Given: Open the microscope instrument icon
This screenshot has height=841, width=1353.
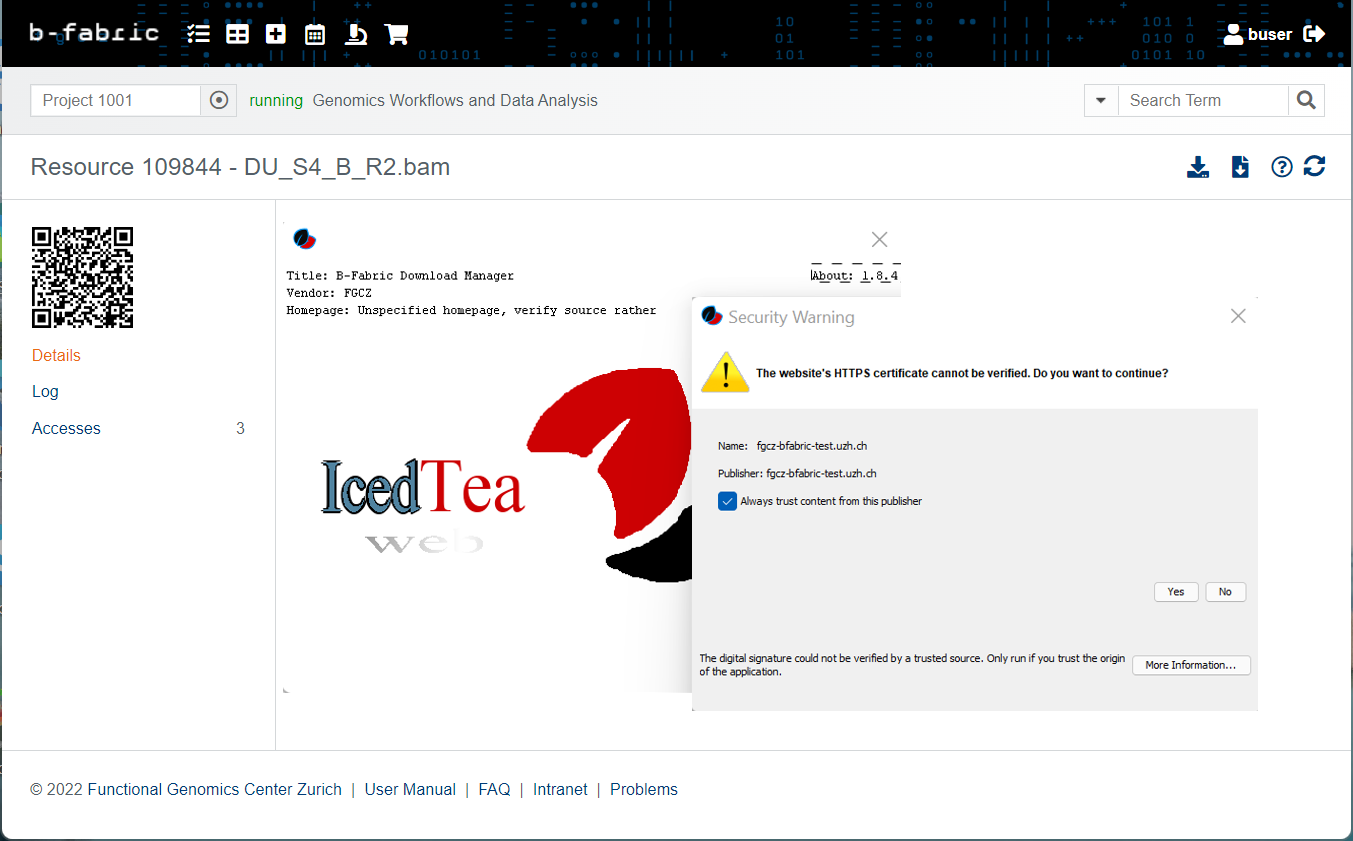Looking at the screenshot, I should point(356,34).
